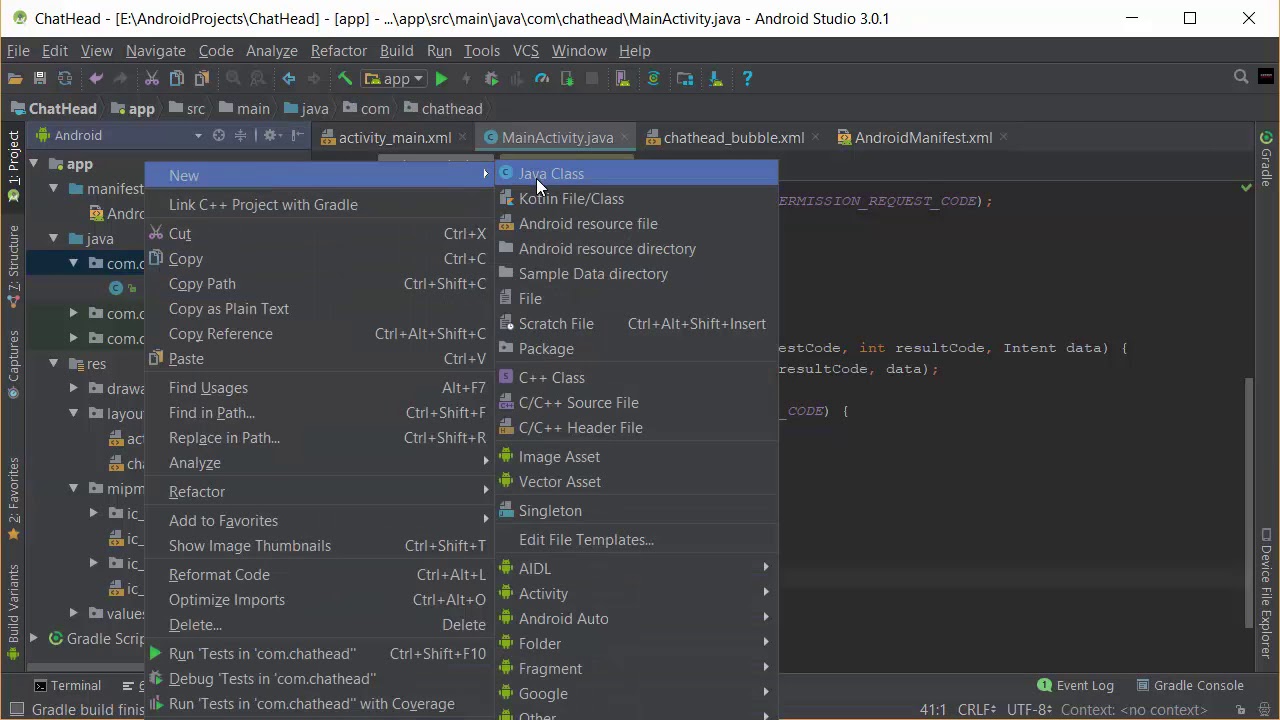Open the VCS menu
The height and width of the screenshot is (720, 1280).
coord(525,50)
